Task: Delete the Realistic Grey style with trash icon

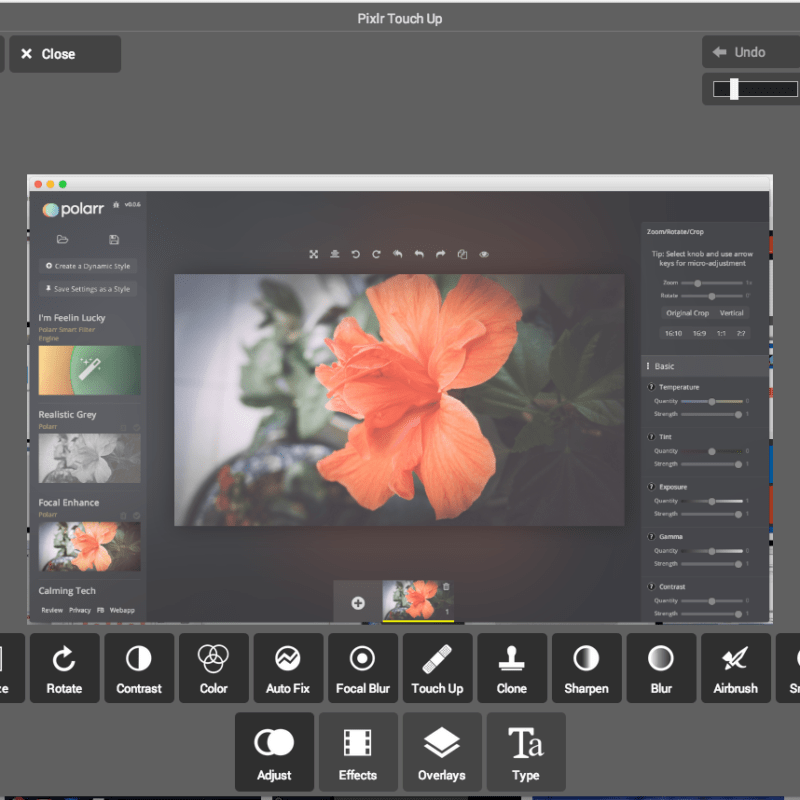Action: click(123, 427)
